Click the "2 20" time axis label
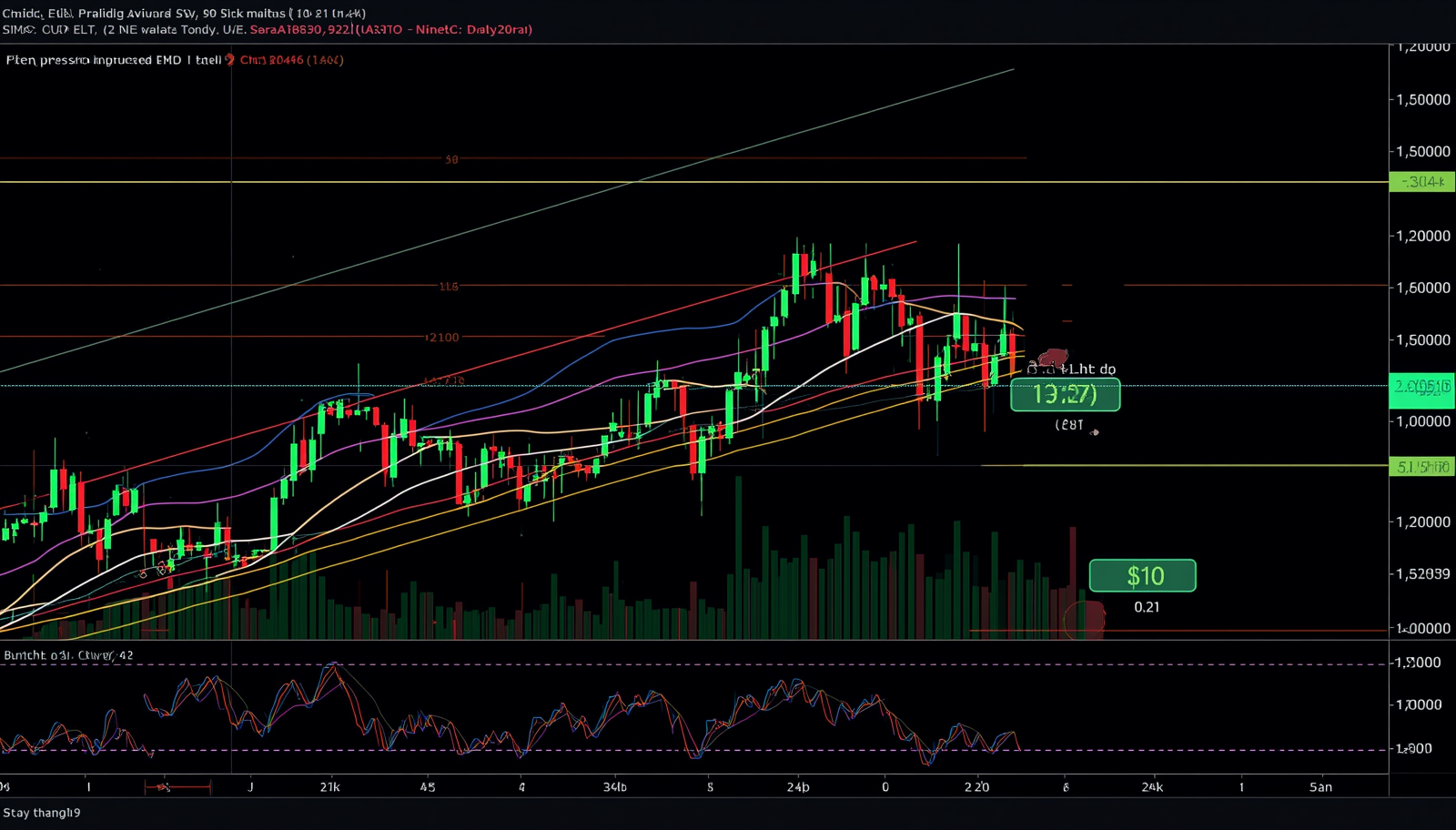 pyautogui.click(x=976, y=787)
